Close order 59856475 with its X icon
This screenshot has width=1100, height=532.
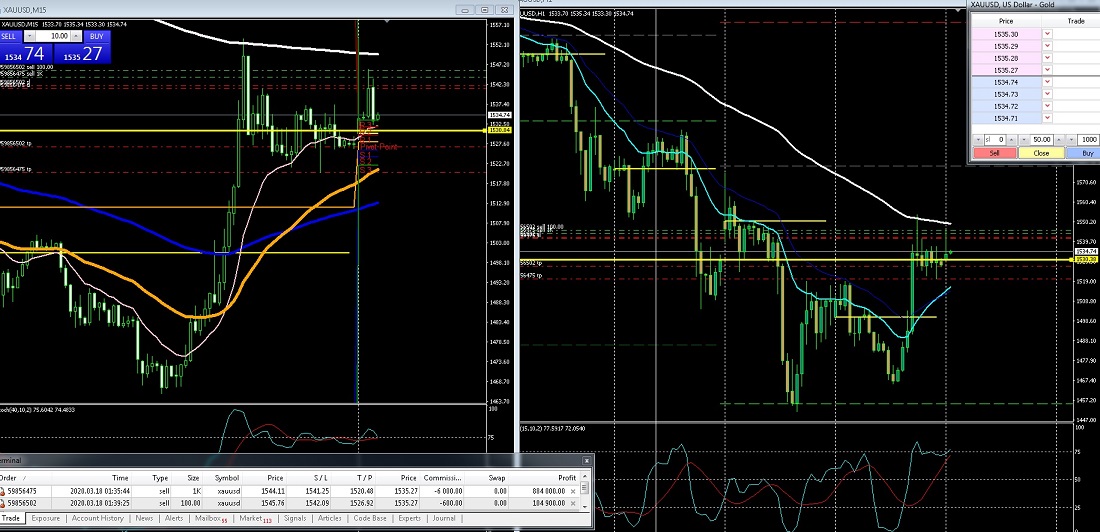click(573, 491)
